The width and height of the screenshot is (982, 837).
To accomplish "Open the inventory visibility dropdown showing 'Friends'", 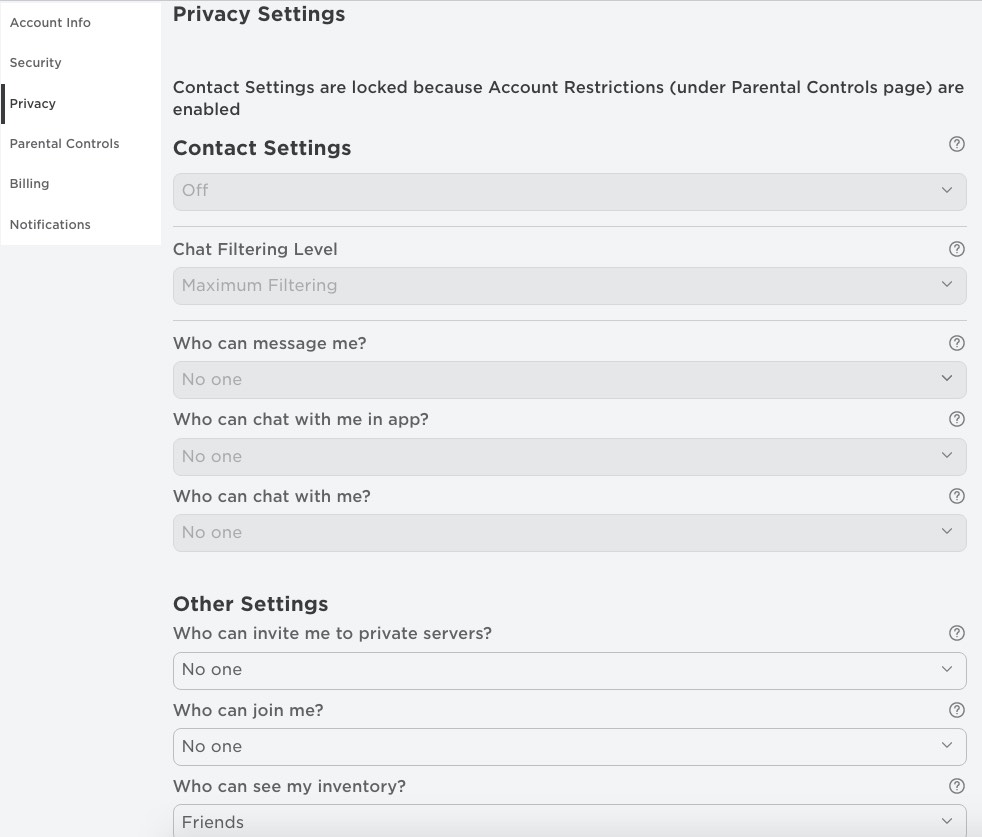I will 569,820.
